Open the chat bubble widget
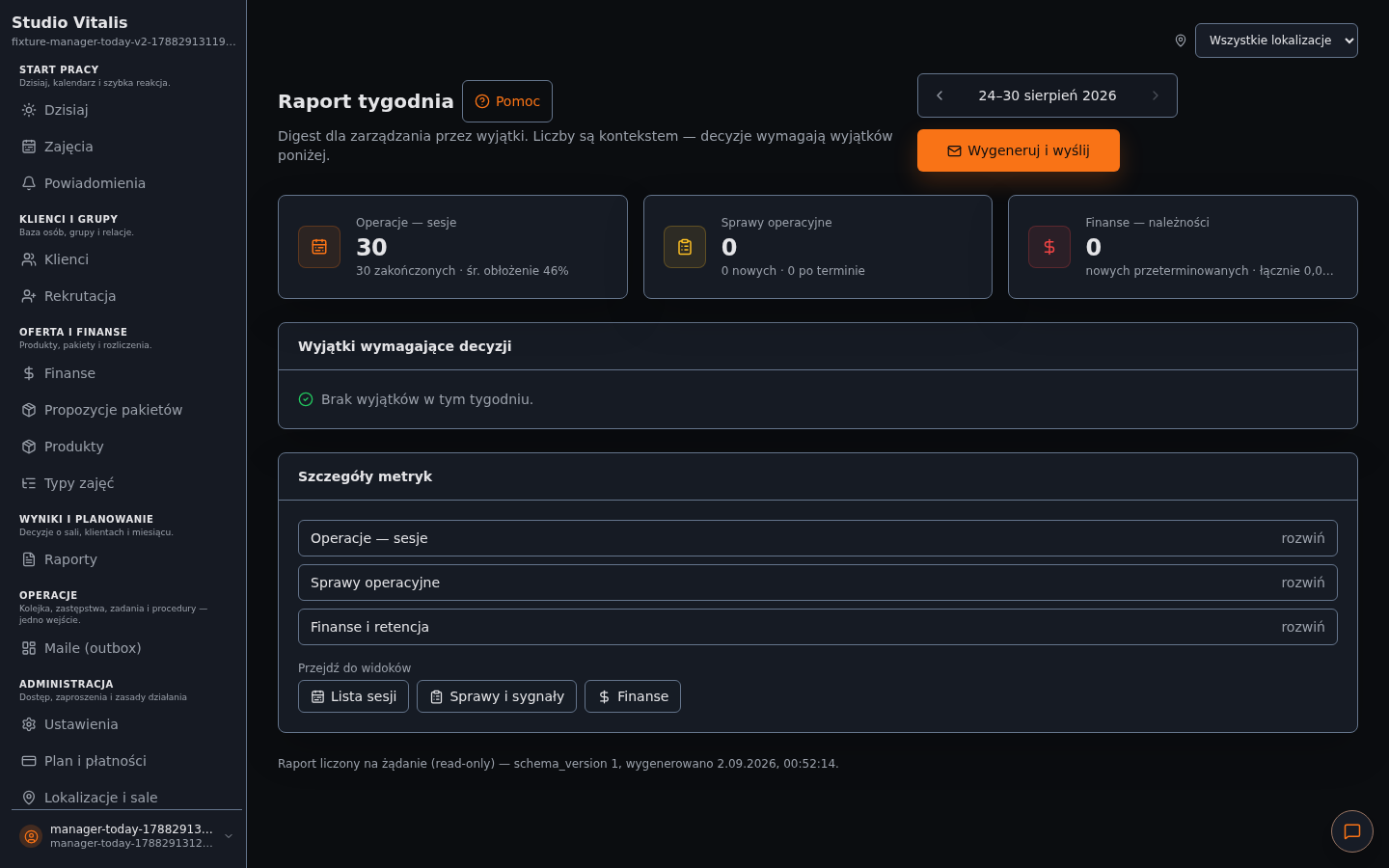This screenshot has width=1389, height=868. click(x=1352, y=831)
